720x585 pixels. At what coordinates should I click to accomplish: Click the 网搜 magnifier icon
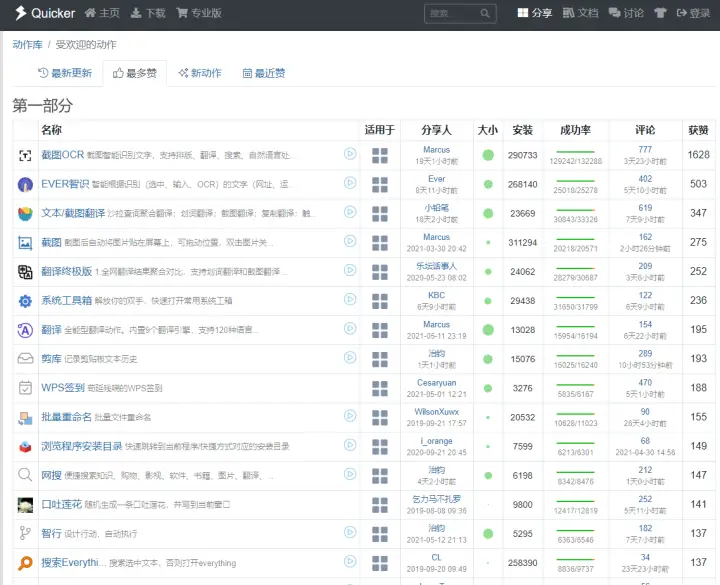point(25,475)
